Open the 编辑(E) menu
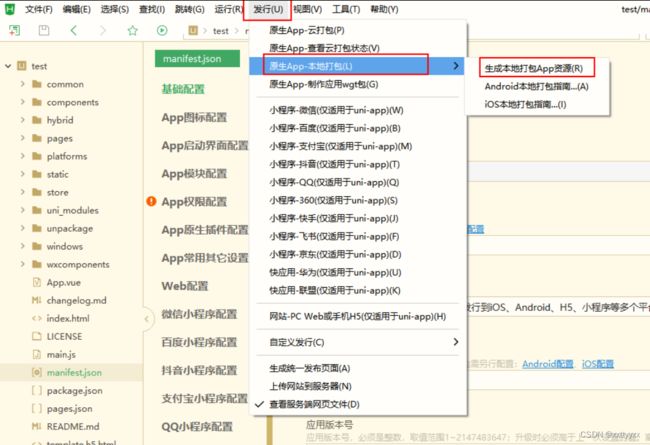Viewport: 650px width, 445px height. (x=77, y=9)
